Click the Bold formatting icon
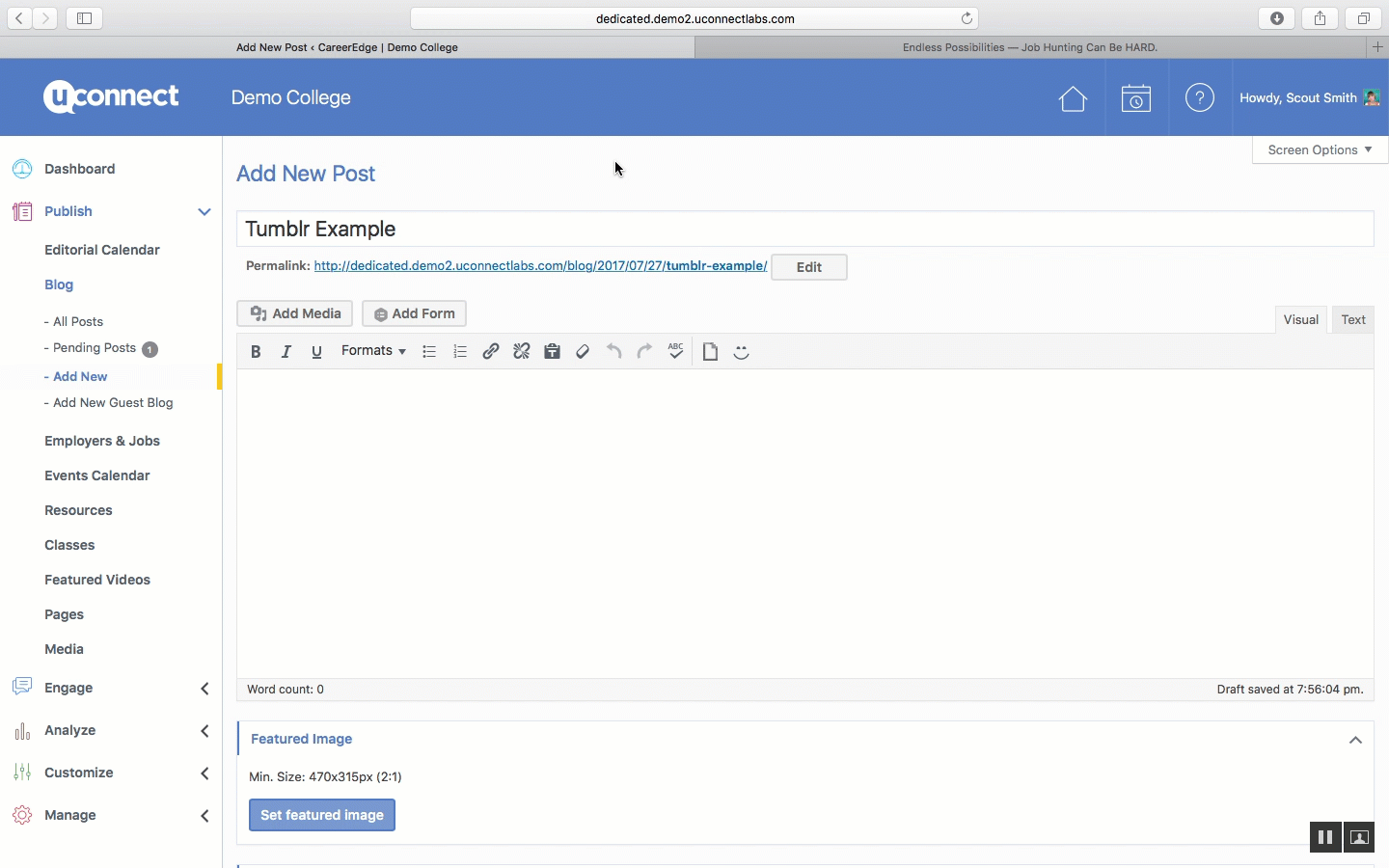 [256, 352]
